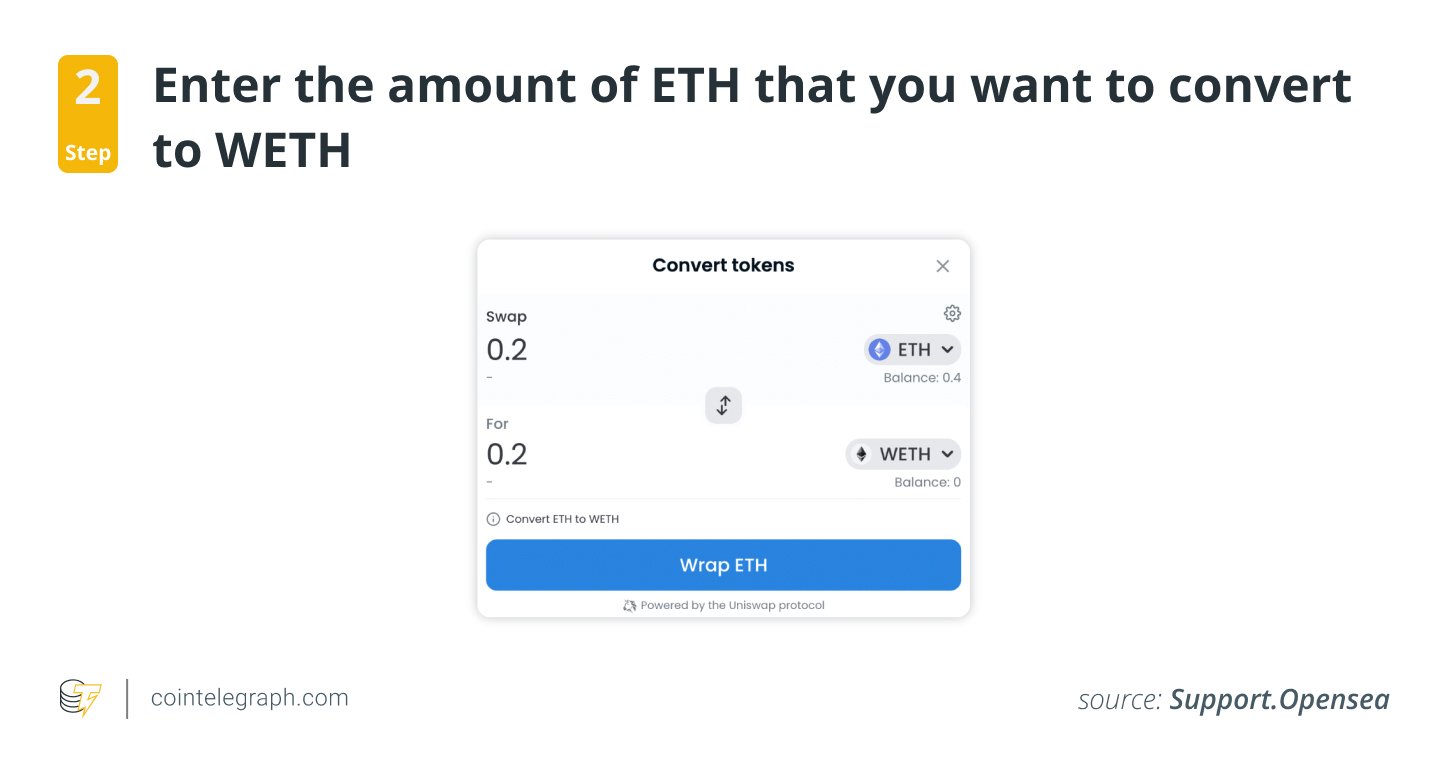This screenshot has width=1450, height=779.
Task: Open the cointelegraph.com link
Action: click(x=248, y=698)
